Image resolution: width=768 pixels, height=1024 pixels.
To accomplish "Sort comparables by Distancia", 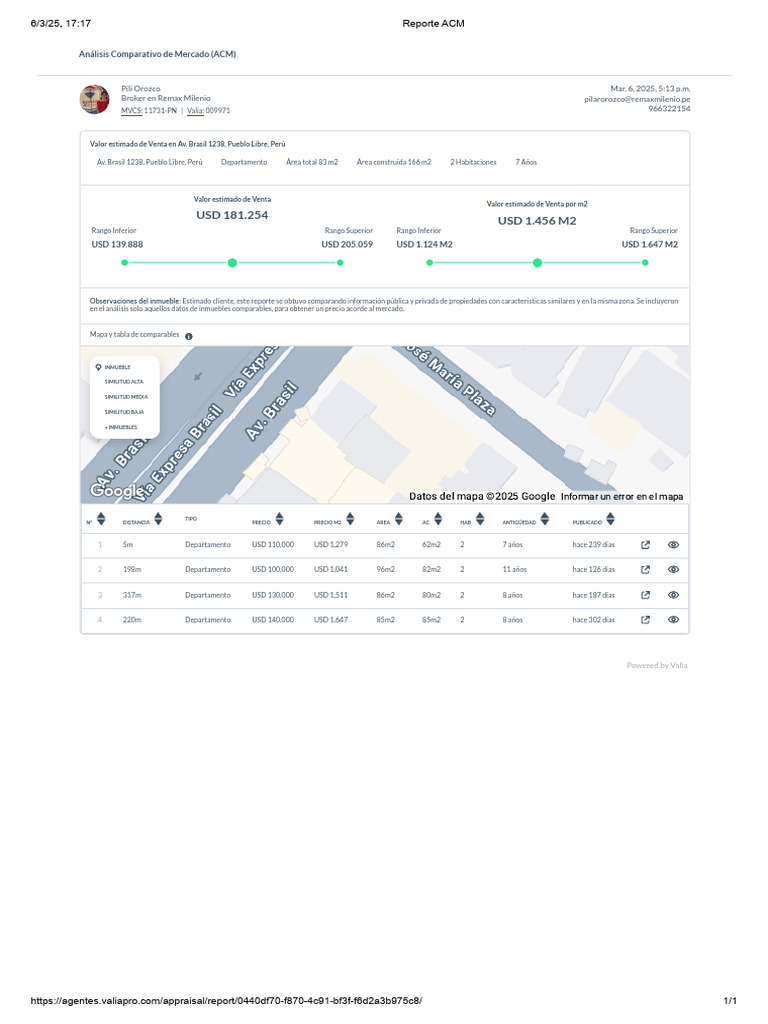I will 159,520.
